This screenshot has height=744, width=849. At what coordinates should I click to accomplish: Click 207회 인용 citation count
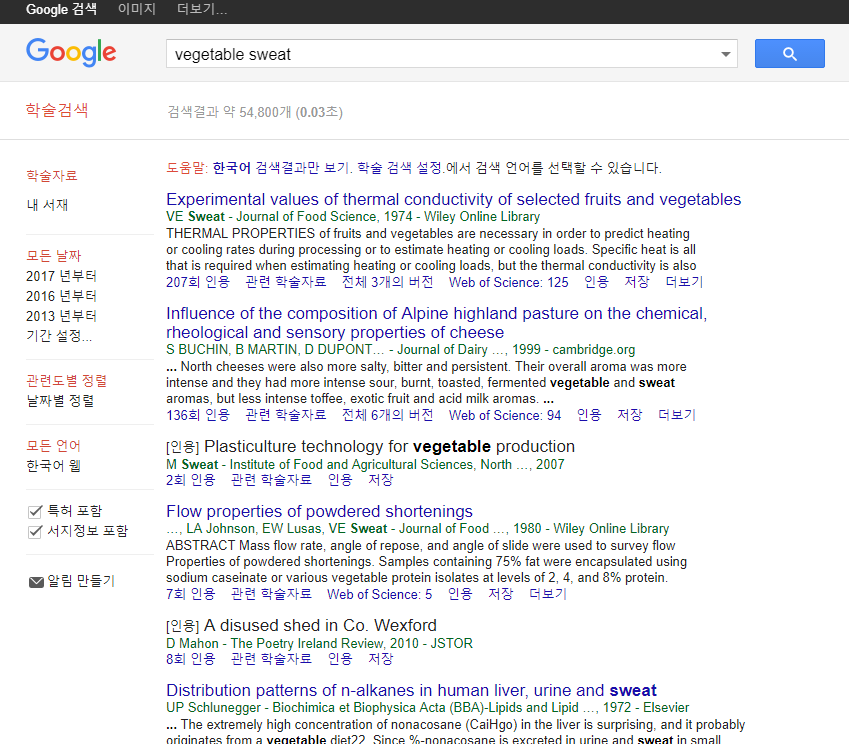(x=198, y=282)
